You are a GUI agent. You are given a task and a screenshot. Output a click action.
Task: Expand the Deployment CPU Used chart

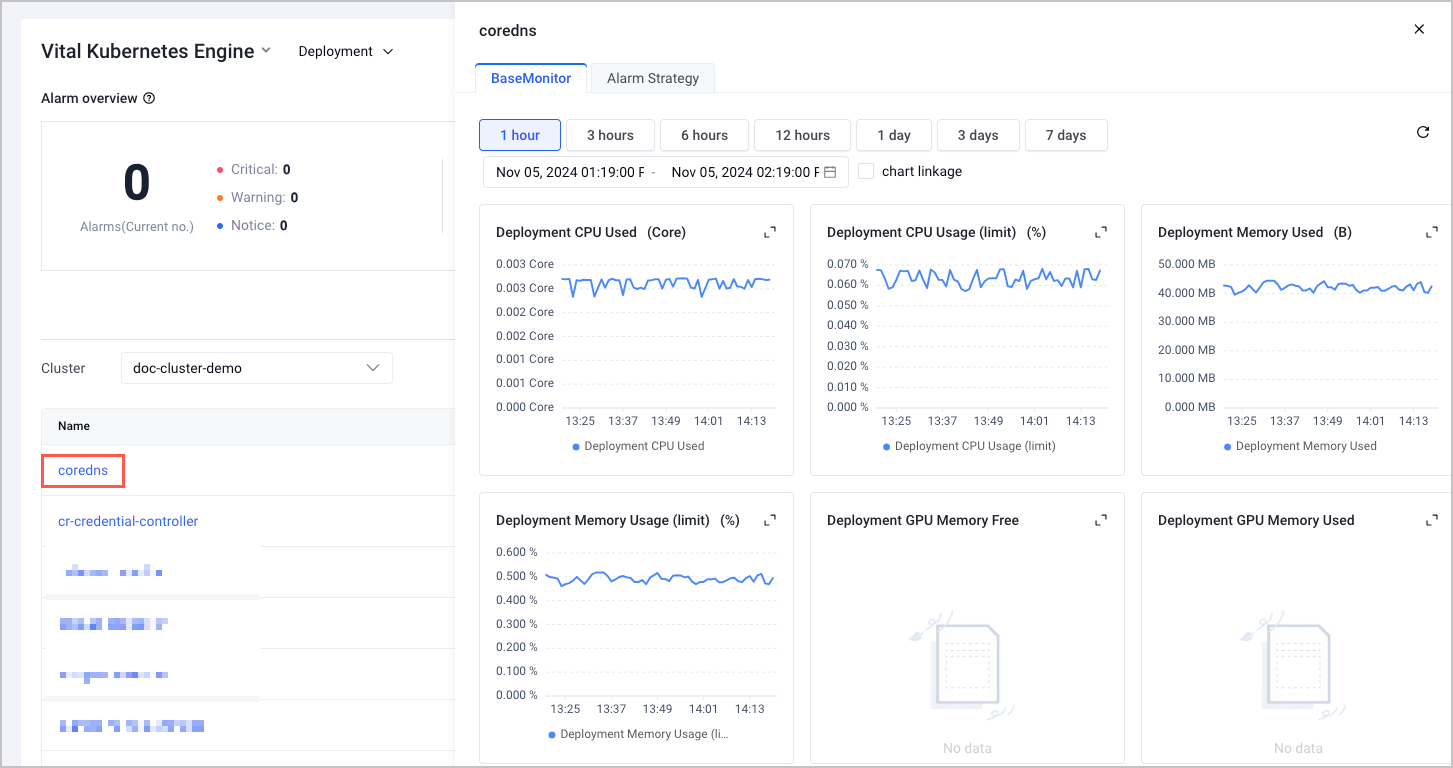click(x=770, y=232)
